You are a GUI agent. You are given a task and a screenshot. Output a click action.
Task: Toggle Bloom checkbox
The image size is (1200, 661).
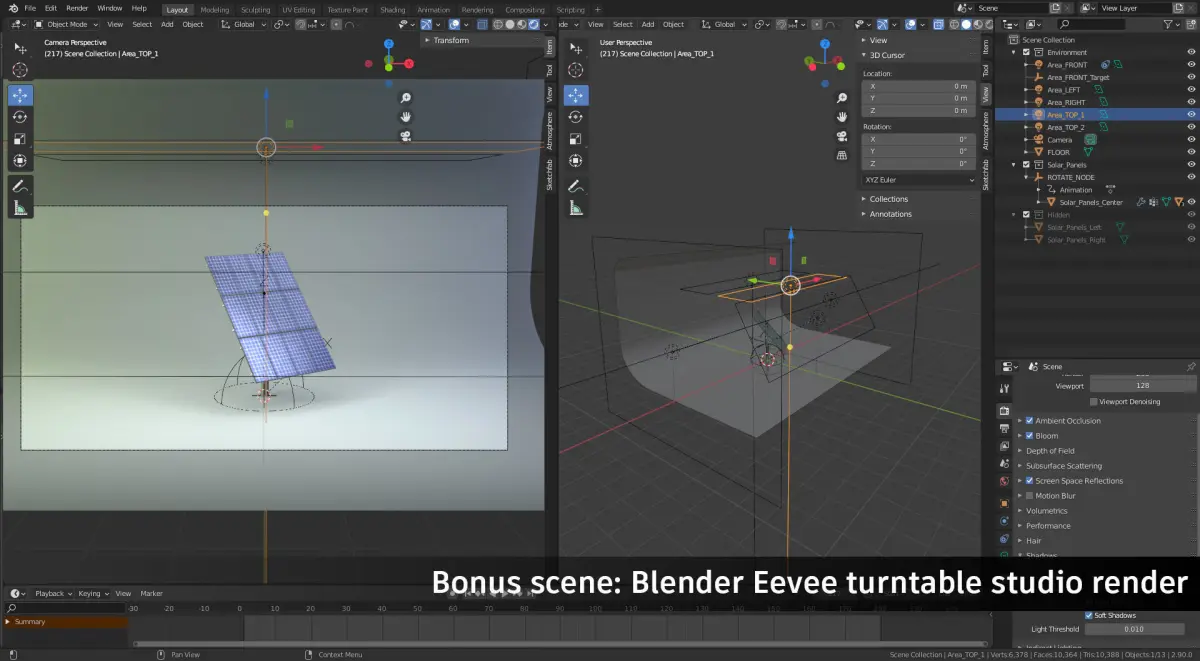click(x=1029, y=436)
